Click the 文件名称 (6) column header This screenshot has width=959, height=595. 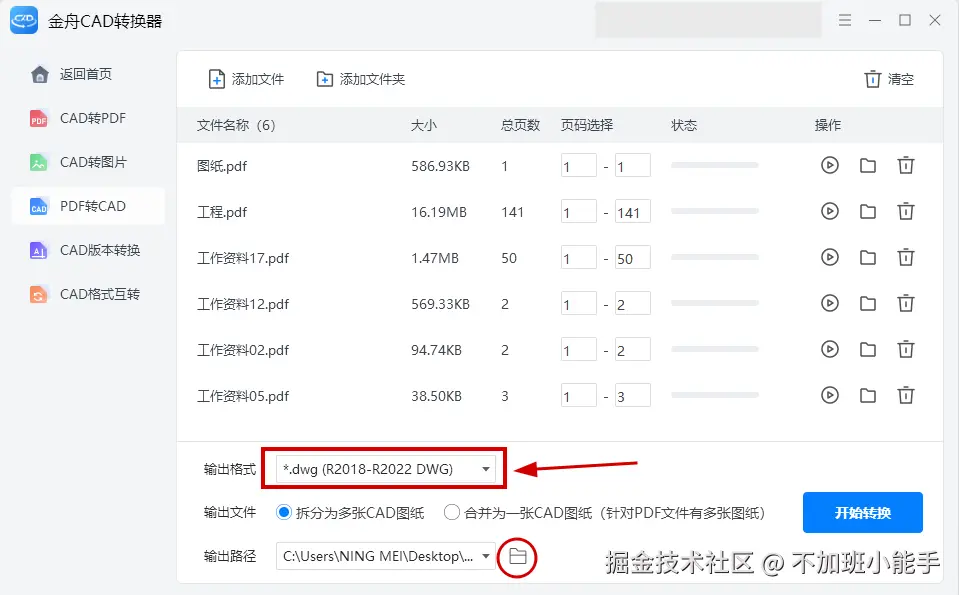(236, 125)
